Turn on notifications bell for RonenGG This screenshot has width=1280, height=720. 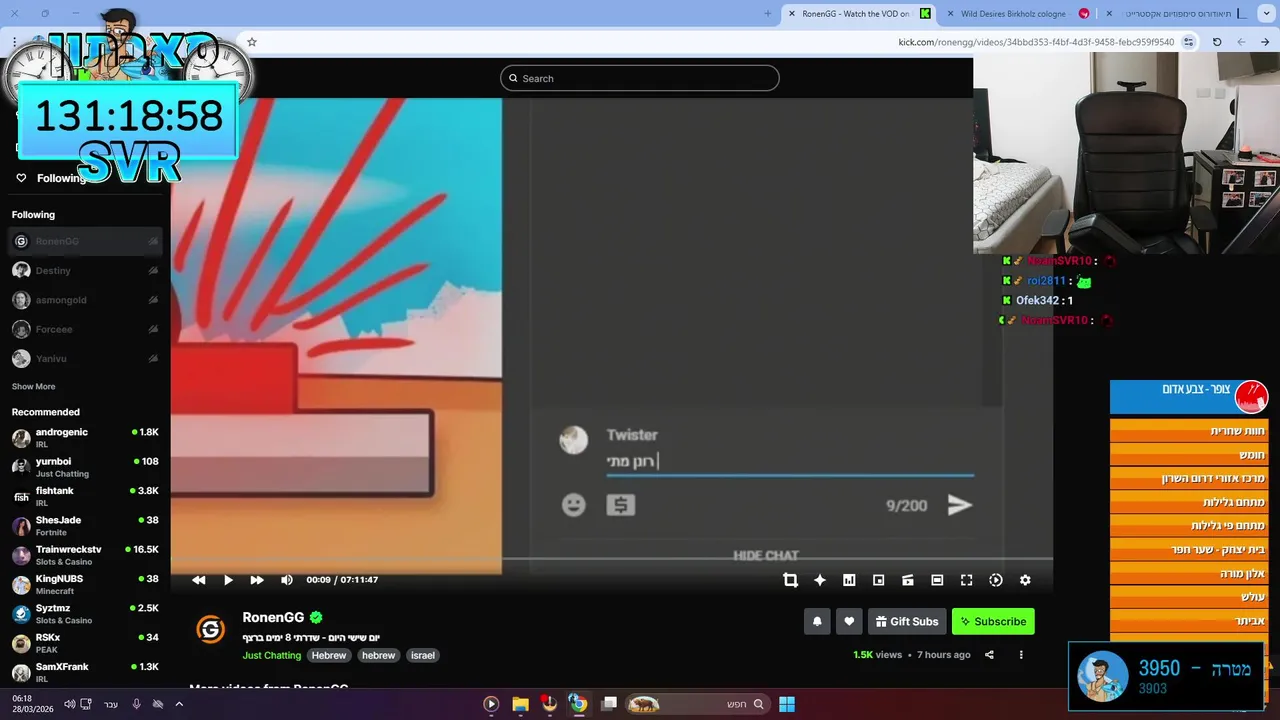[x=817, y=621]
